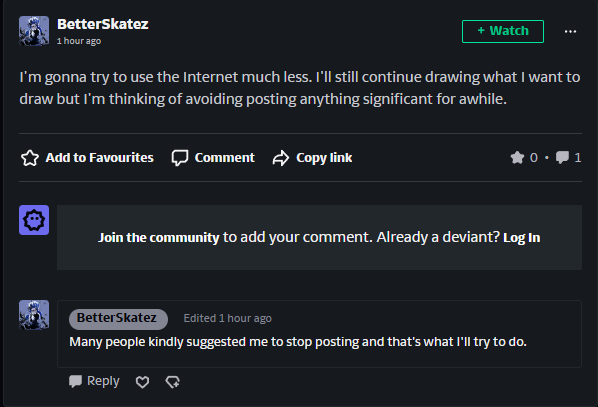Watch BetterSkatez with the green button

(x=503, y=31)
